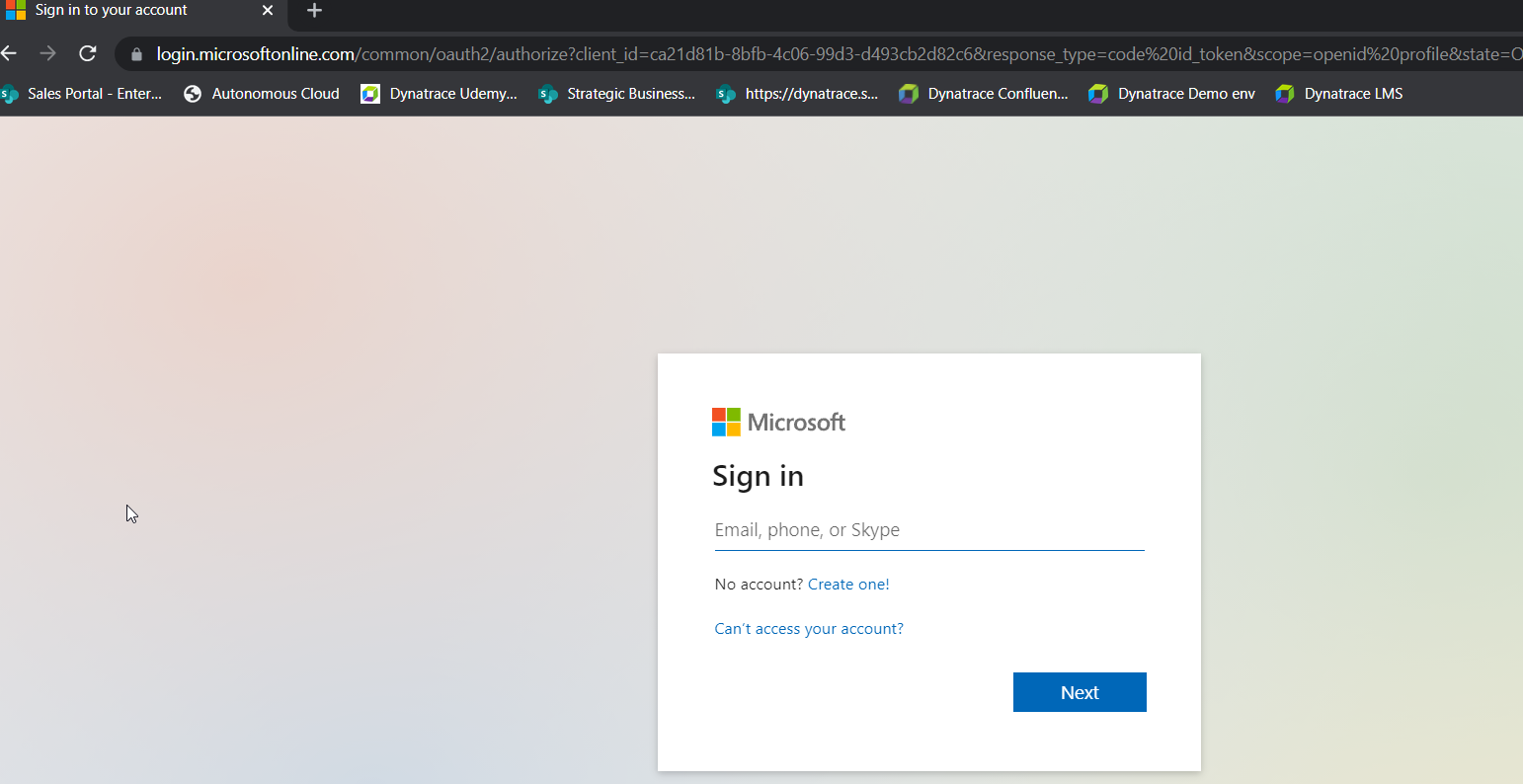1523x784 pixels.
Task: Reload the page with refresh icon
Action: 88,53
